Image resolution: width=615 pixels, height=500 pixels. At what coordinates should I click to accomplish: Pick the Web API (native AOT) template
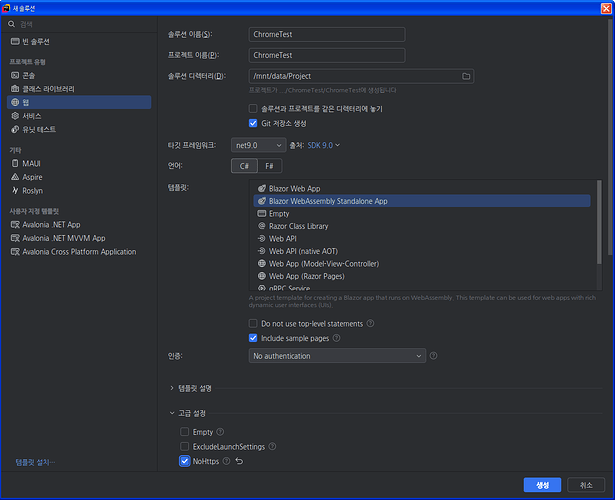click(422, 251)
